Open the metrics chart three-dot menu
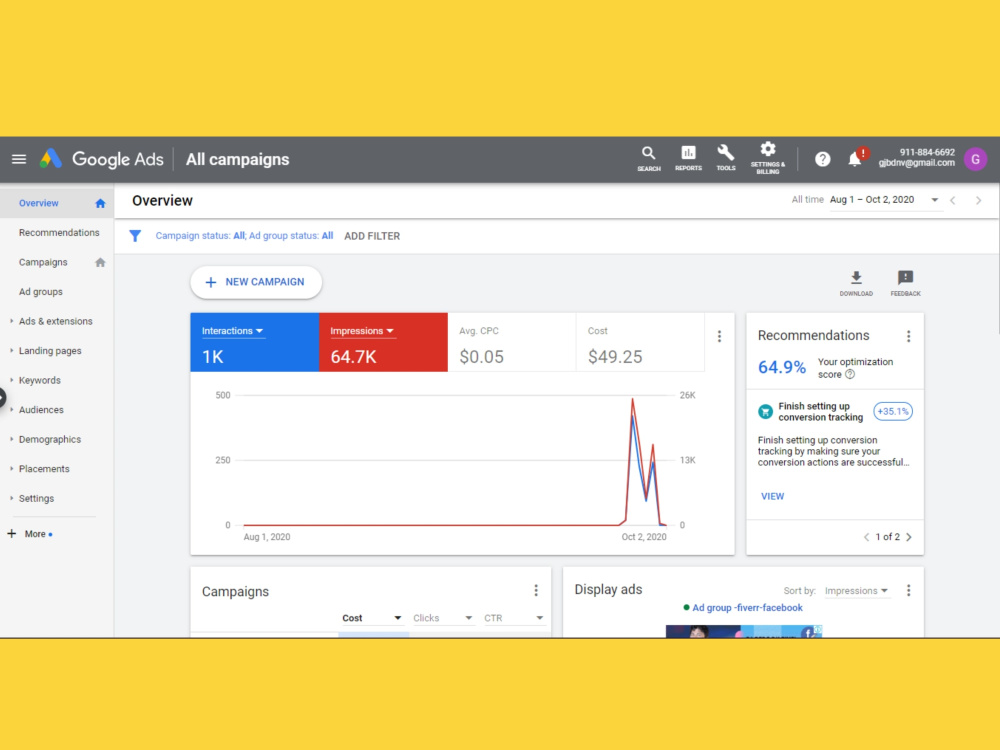Screen dimensions: 1000x750 719,336
